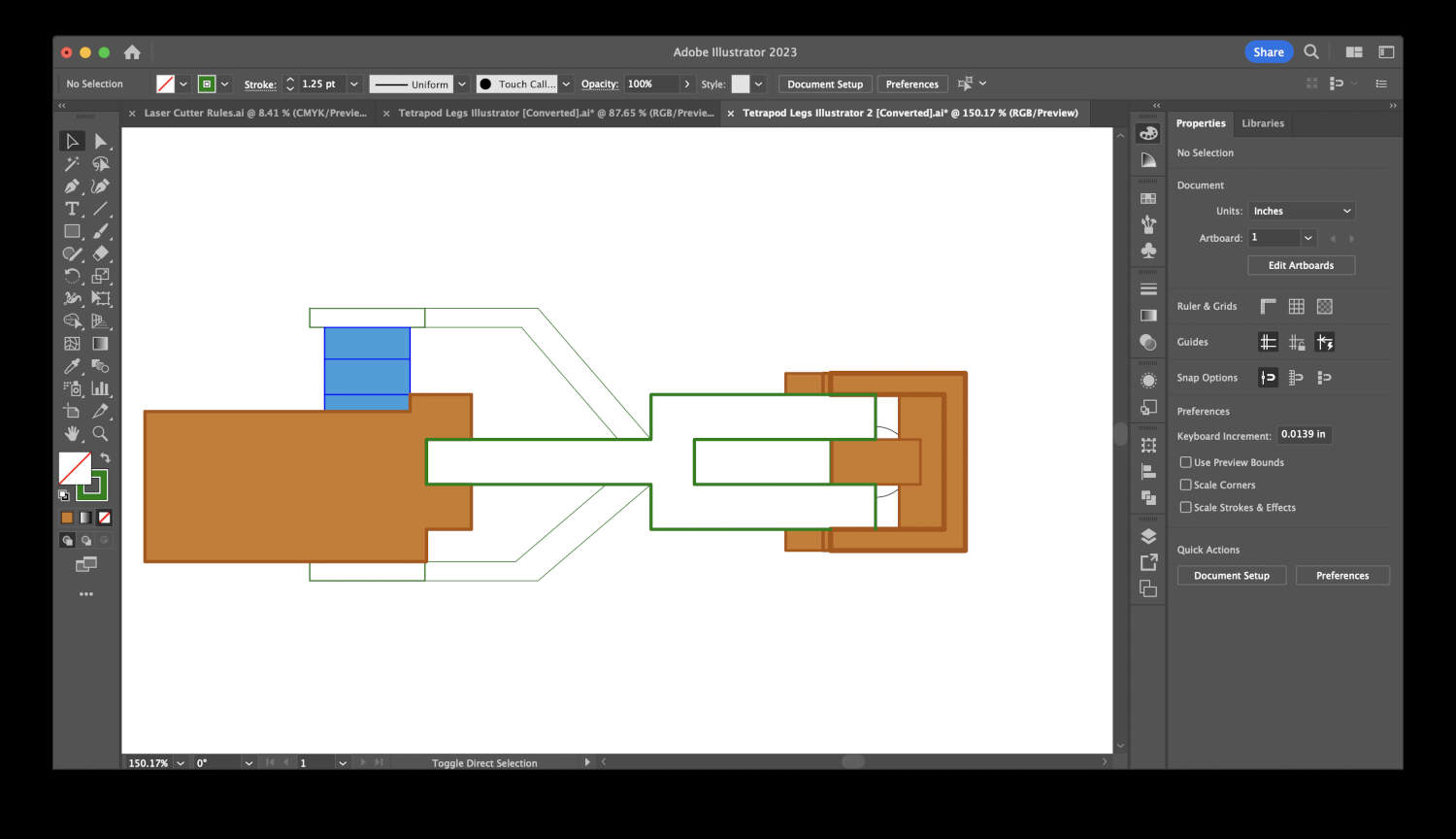Toggle Smart Guides button

1324,342
